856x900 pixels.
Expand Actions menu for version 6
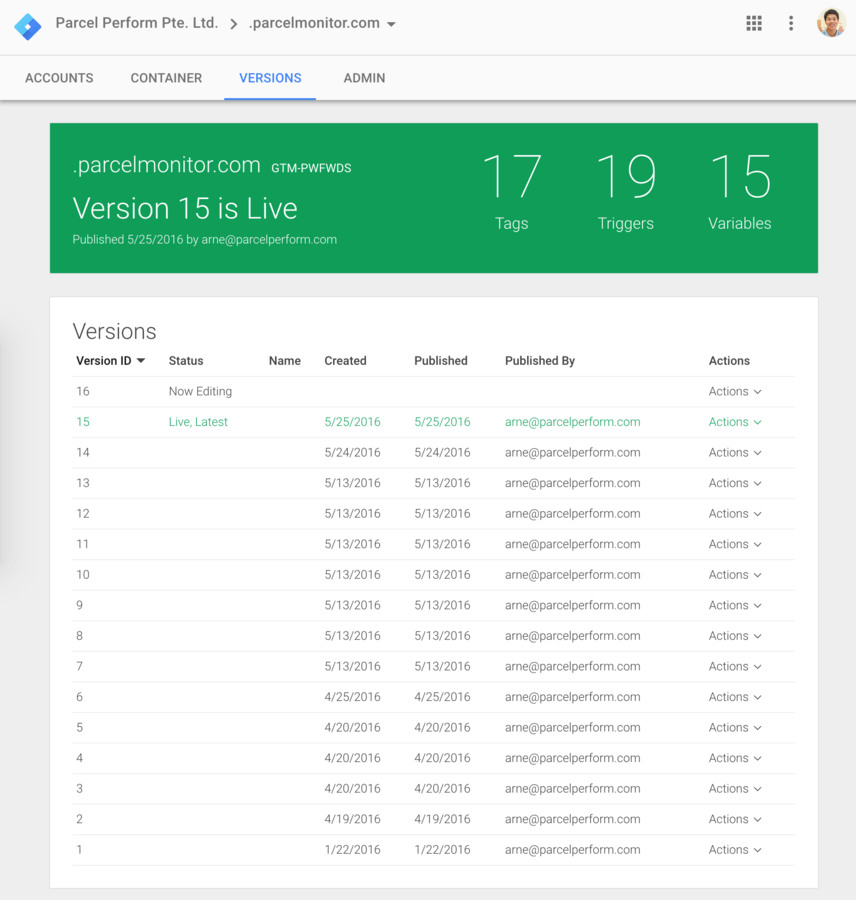[735, 697]
